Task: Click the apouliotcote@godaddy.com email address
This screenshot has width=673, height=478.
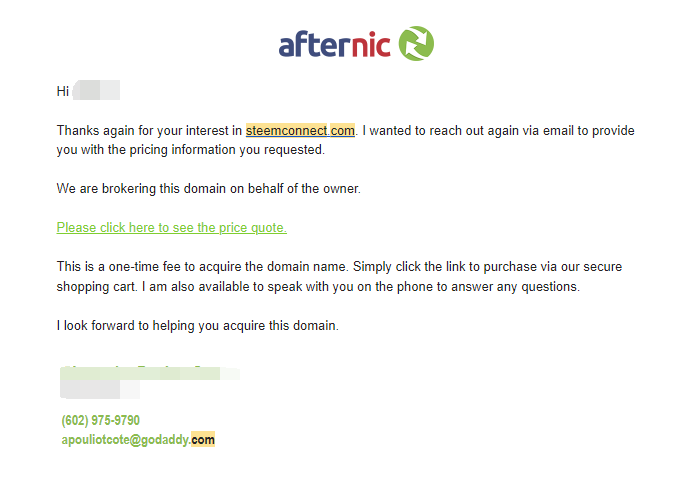Action: click(x=138, y=440)
